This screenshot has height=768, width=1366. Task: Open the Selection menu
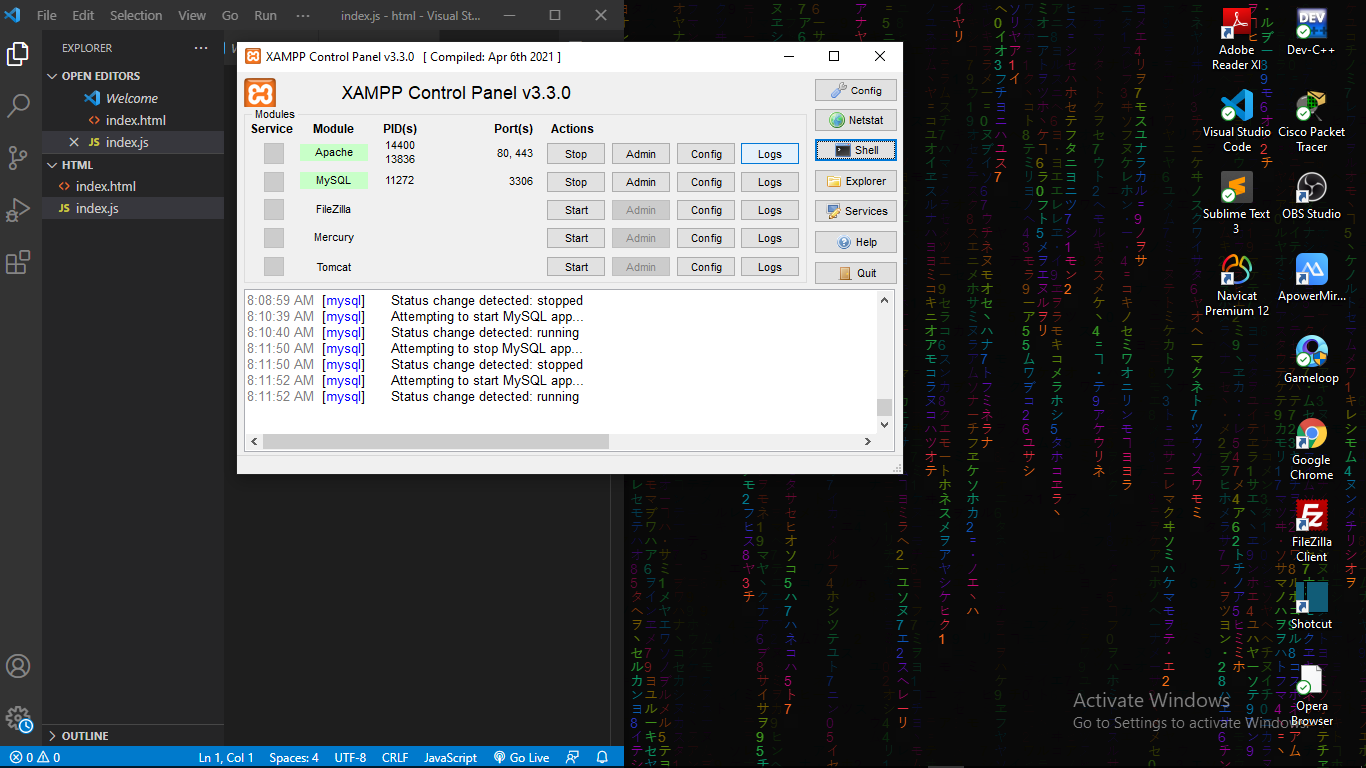136,16
